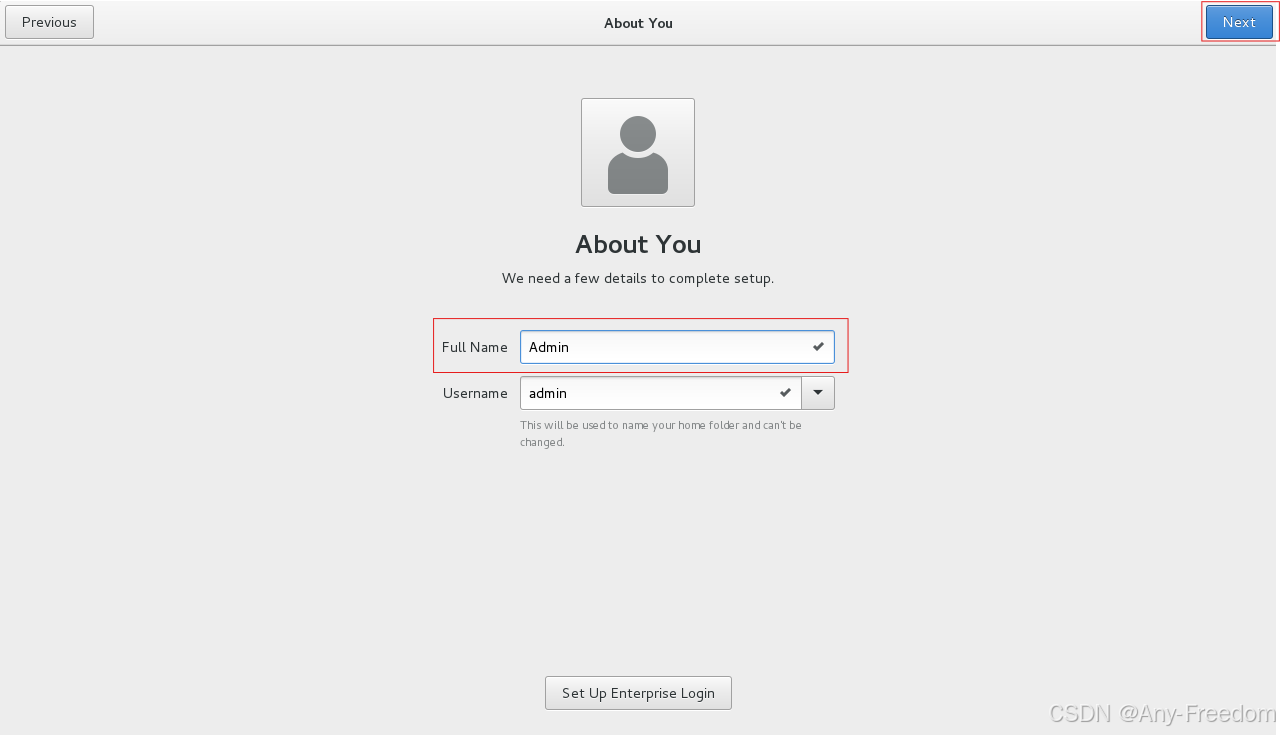Open the Username suggestions dropdown arrow

(x=818, y=393)
